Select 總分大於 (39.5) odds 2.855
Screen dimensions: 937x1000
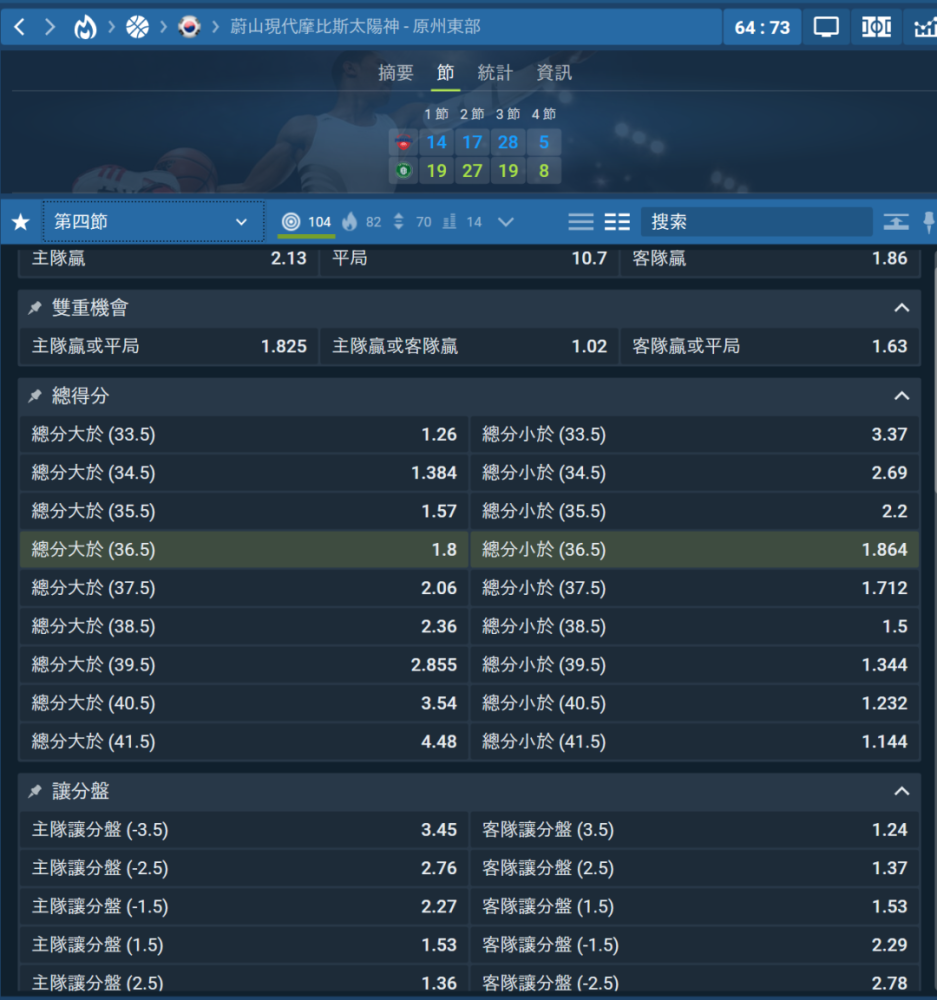pos(244,665)
